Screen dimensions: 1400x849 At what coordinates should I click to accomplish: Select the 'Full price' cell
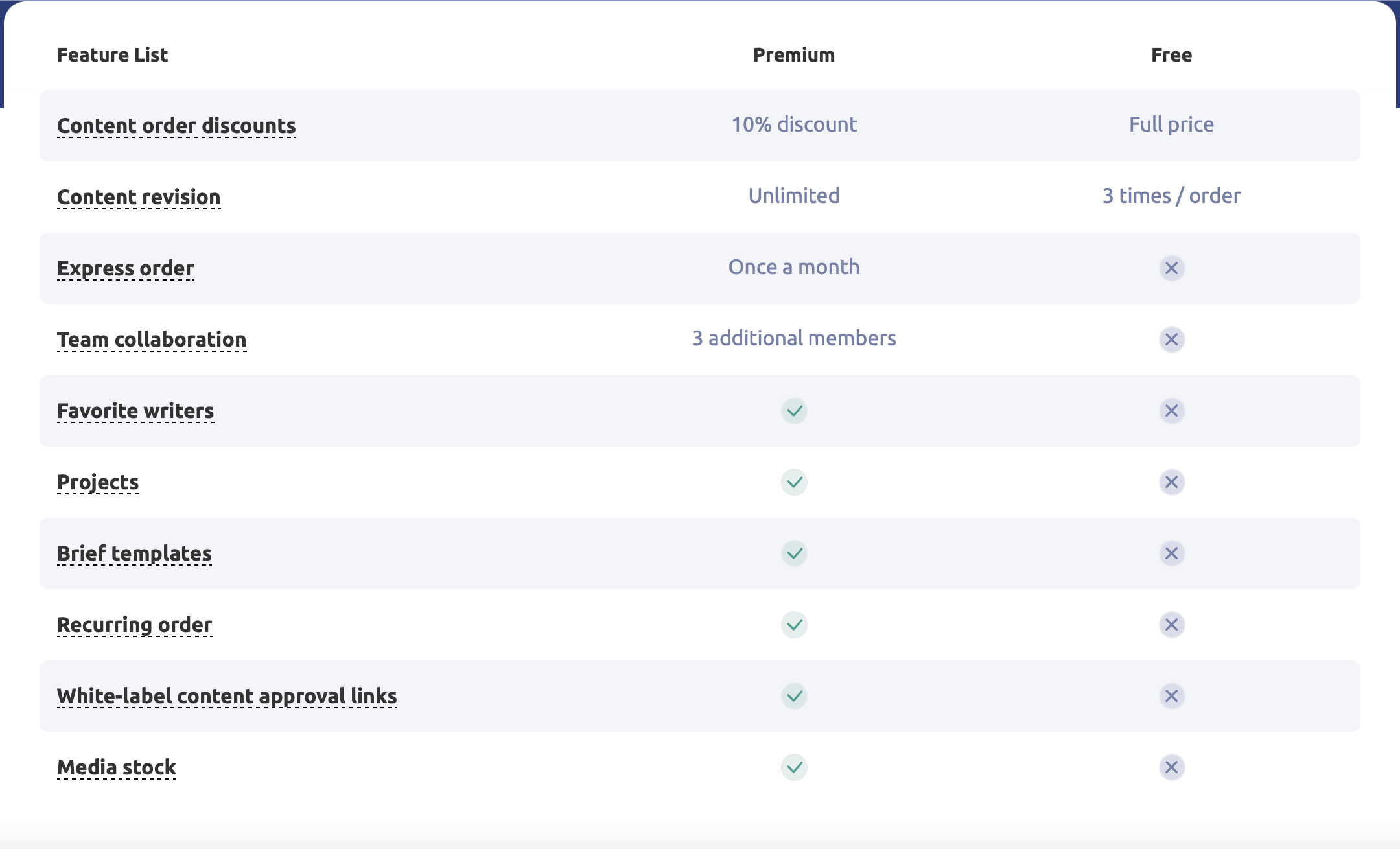1171,124
